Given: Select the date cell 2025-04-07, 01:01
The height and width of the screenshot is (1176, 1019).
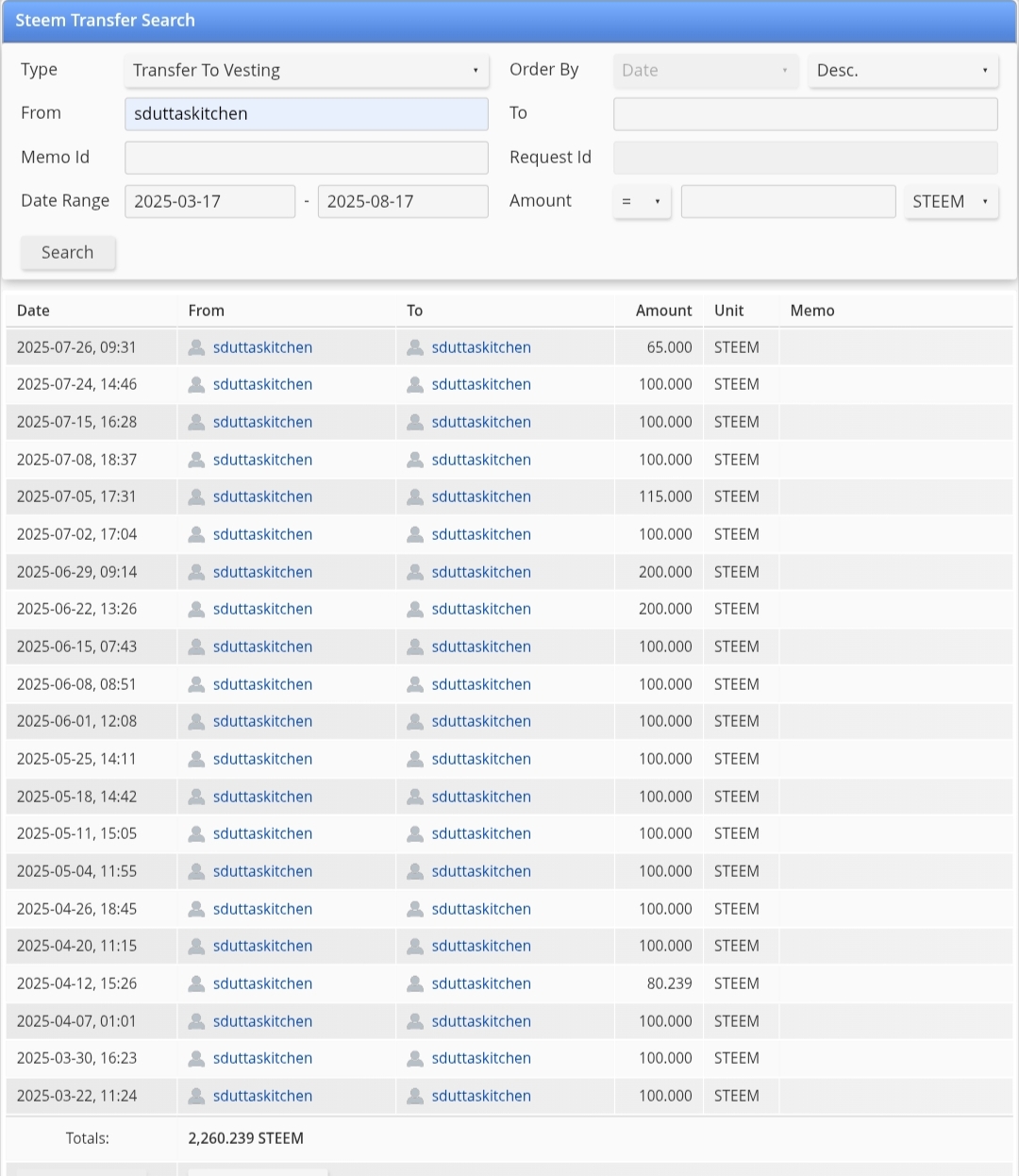Looking at the screenshot, I should pos(76,1021).
